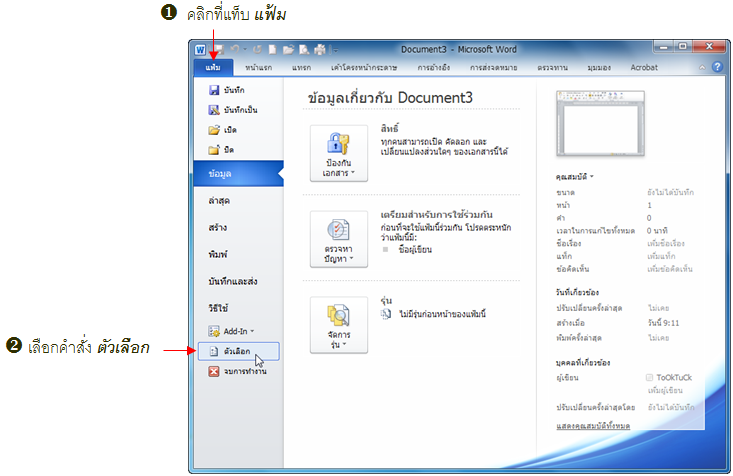Click the blue Help question mark icon
Image resolution: width=733 pixels, height=476 pixels.
pyautogui.click(x=718, y=67)
